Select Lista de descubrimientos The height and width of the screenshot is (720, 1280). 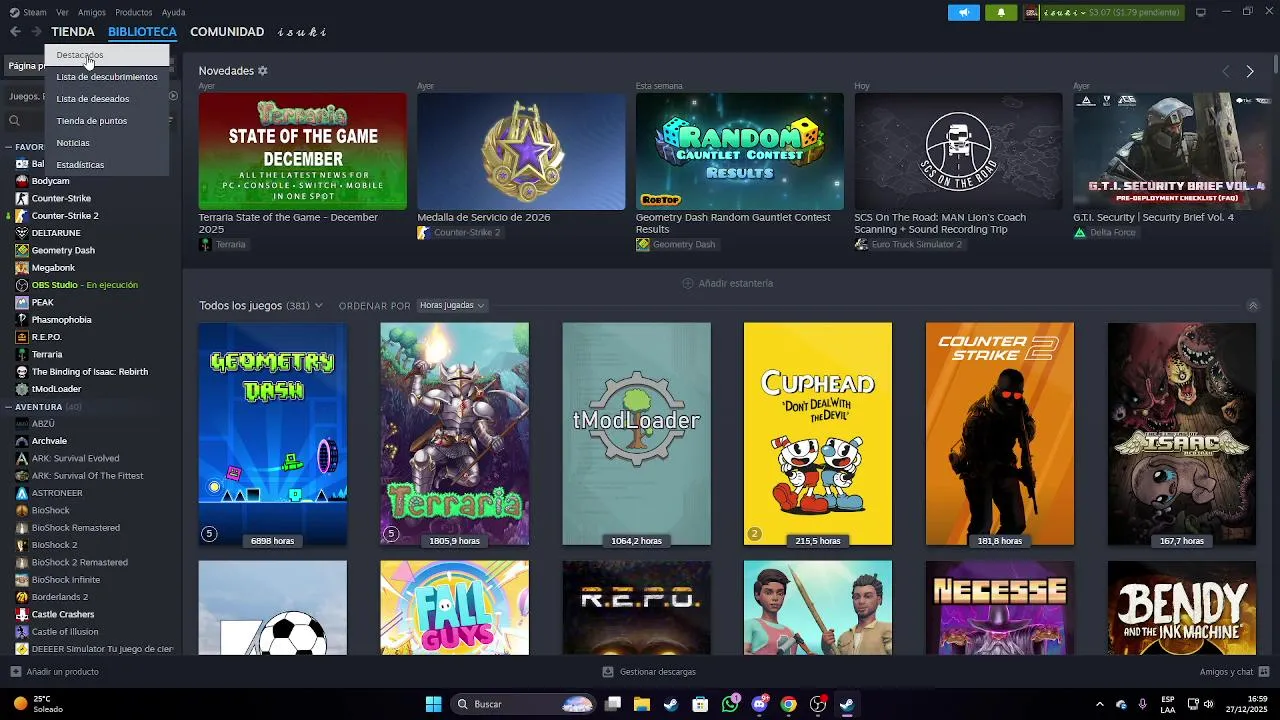[x=107, y=77]
